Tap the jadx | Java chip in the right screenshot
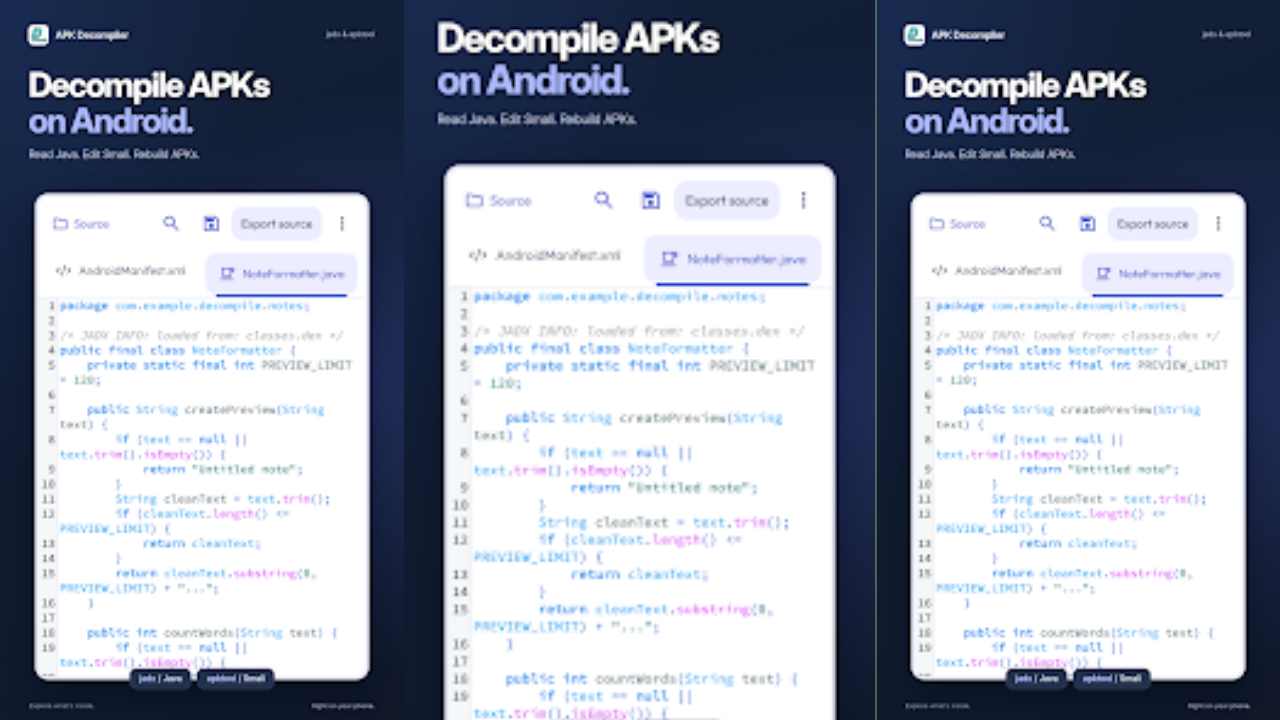The image size is (1280, 720). (x=1036, y=678)
